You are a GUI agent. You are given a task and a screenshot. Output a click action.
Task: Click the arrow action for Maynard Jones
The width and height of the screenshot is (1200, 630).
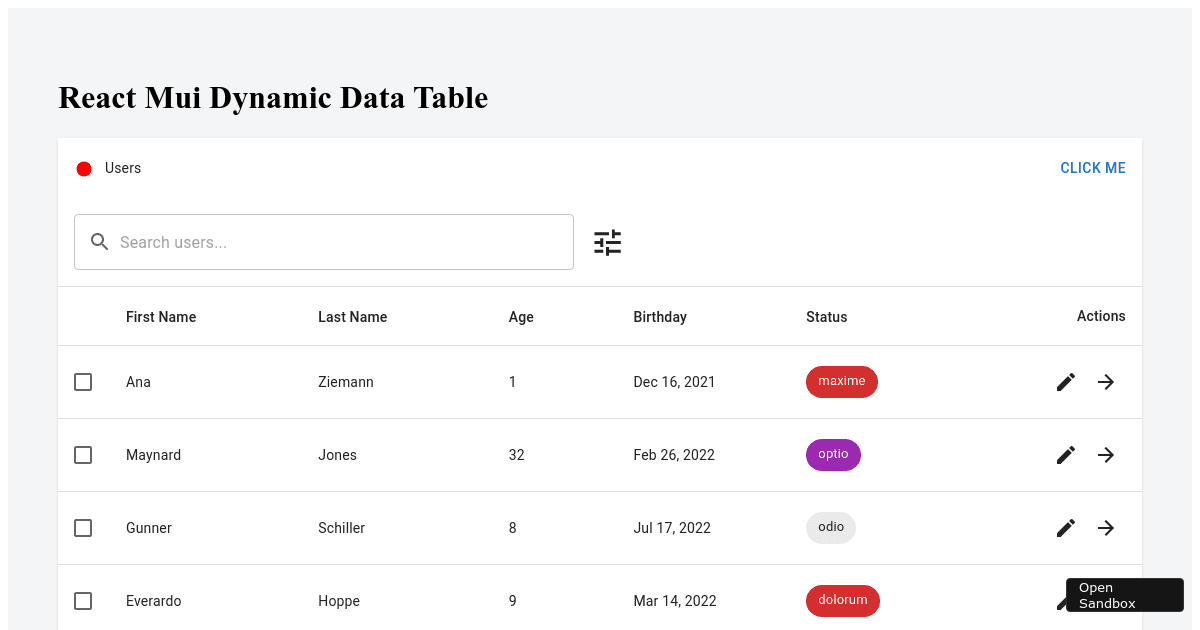[1105, 454]
